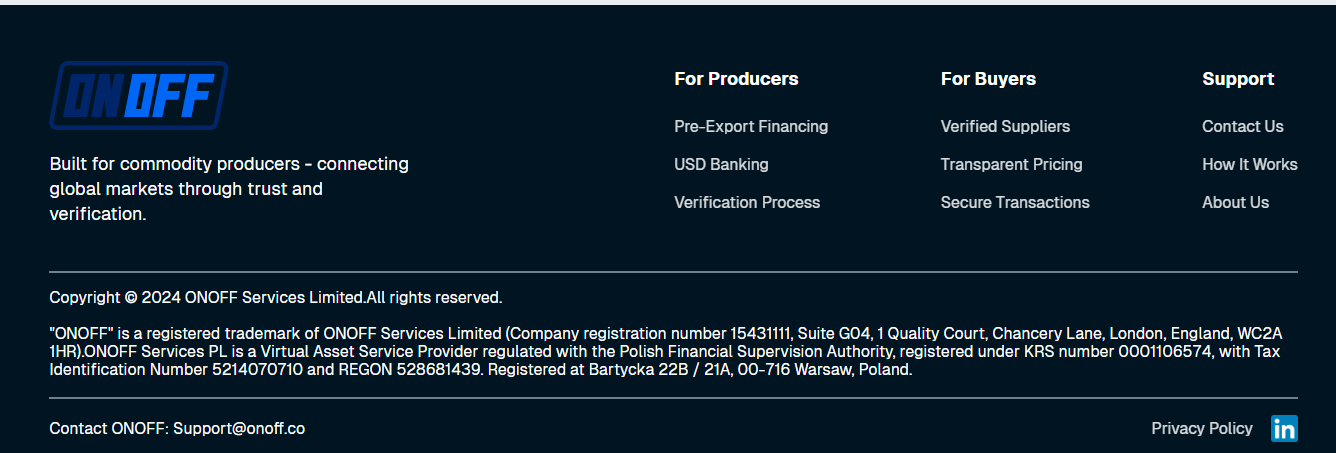Select Verified Suppliers link
Viewport: 1336px width, 453px height.
pyautogui.click(x=1005, y=126)
